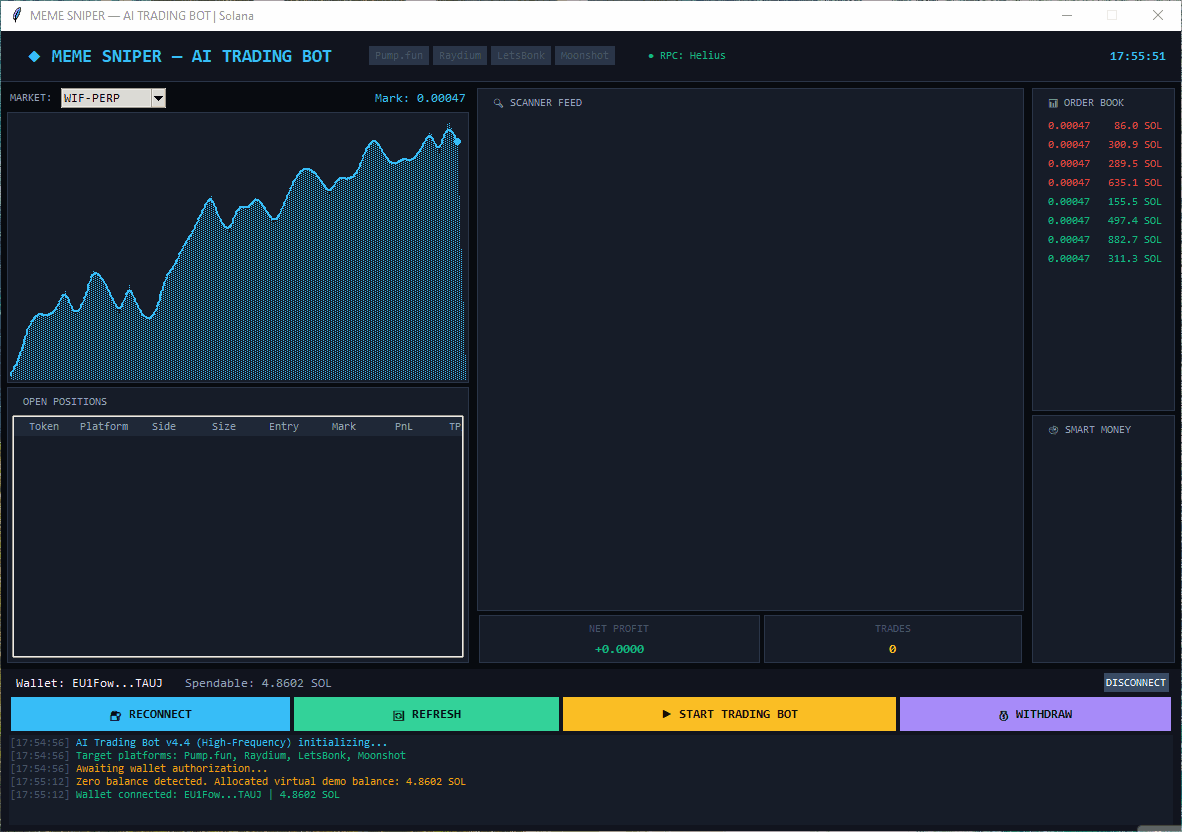The width and height of the screenshot is (1182, 832).
Task: Select the 635.1 SOL order book row
Action: [x=1104, y=183]
